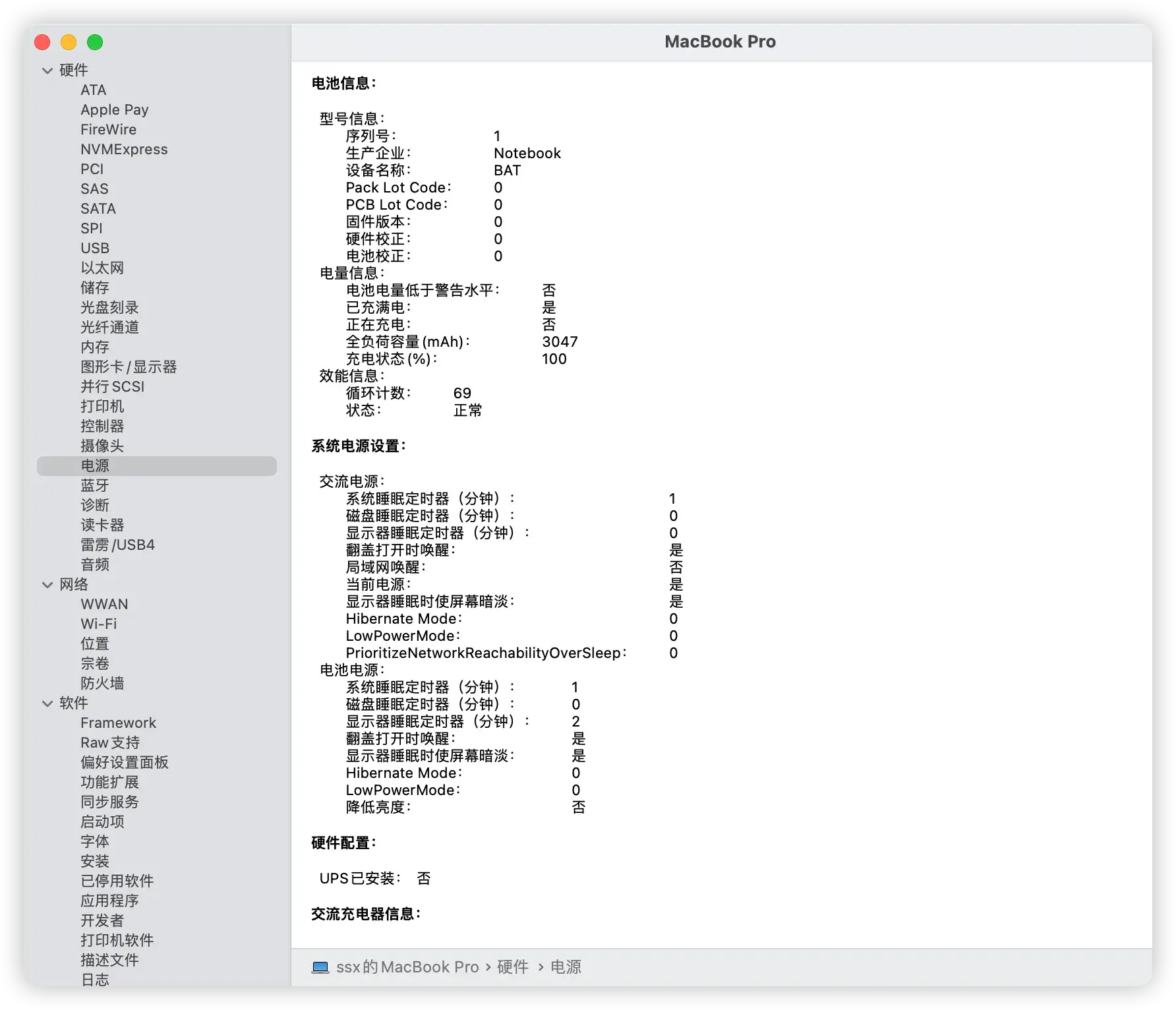This screenshot has width=1176, height=1010.
Task: Open 安装 under software
Action: tap(95, 862)
